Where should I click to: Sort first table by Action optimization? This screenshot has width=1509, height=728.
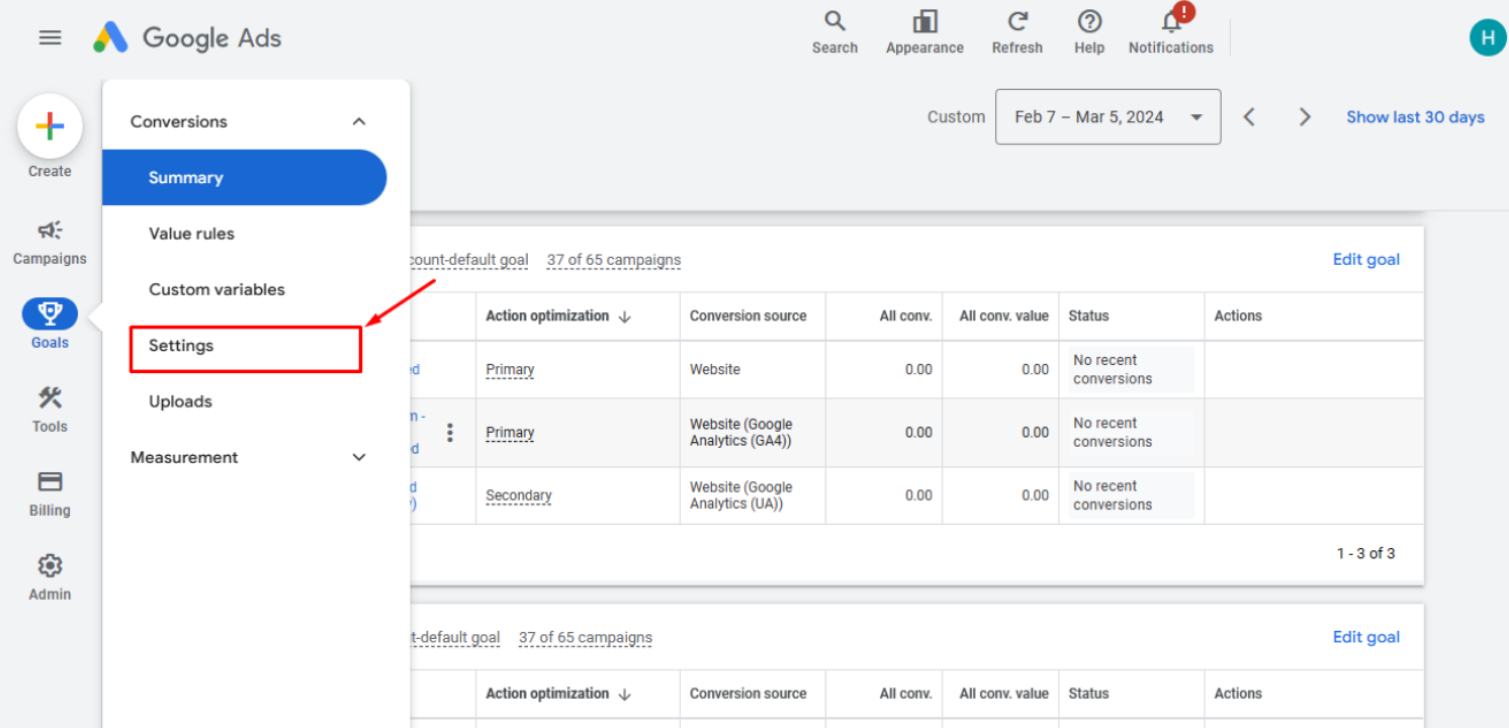tap(558, 316)
